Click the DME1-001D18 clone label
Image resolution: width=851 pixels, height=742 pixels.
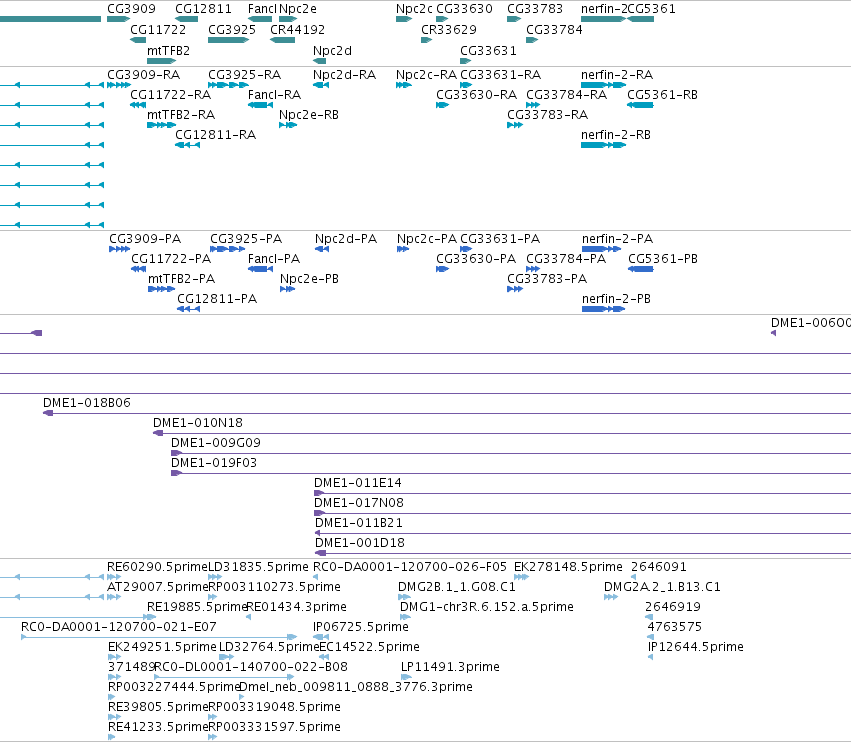pyautogui.click(x=360, y=543)
